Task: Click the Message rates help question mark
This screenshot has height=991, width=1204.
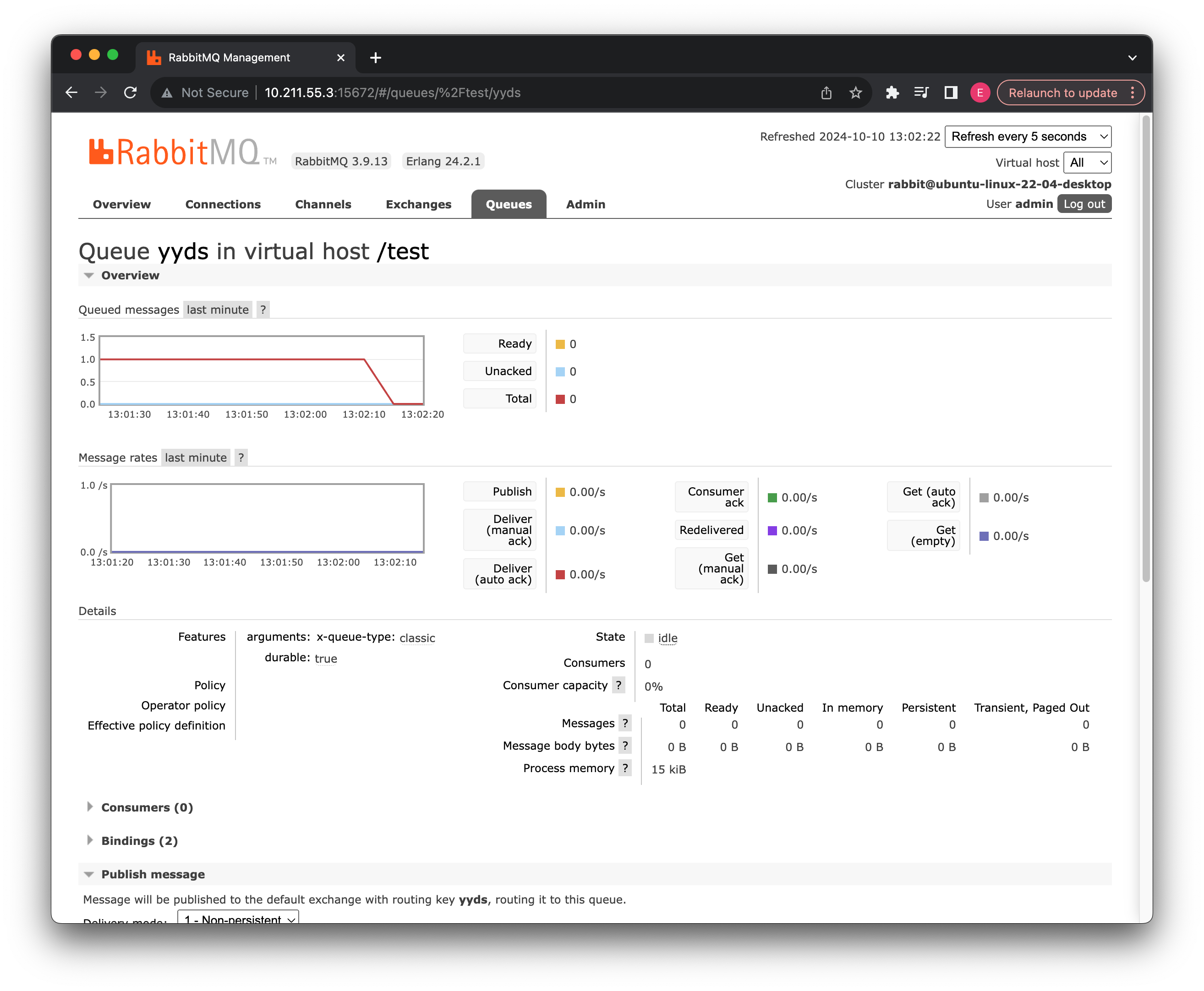Action: pyautogui.click(x=241, y=457)
